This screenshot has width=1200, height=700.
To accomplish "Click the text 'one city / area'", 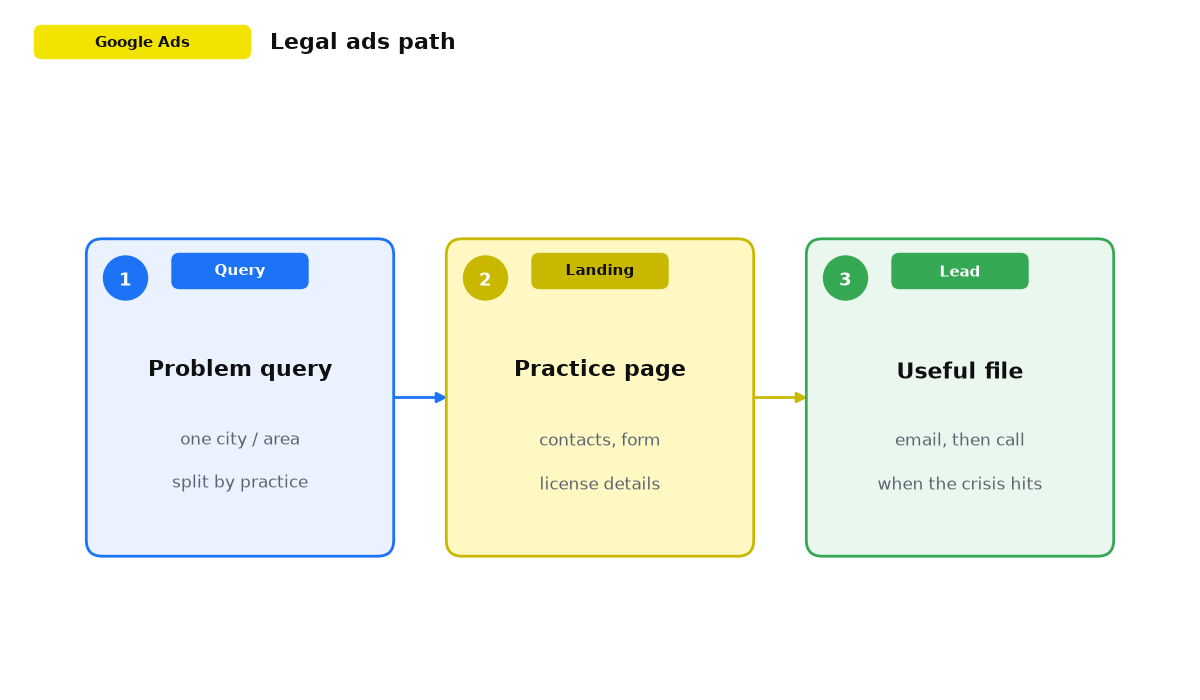I will pyautogui.click(x=240, y=439).
